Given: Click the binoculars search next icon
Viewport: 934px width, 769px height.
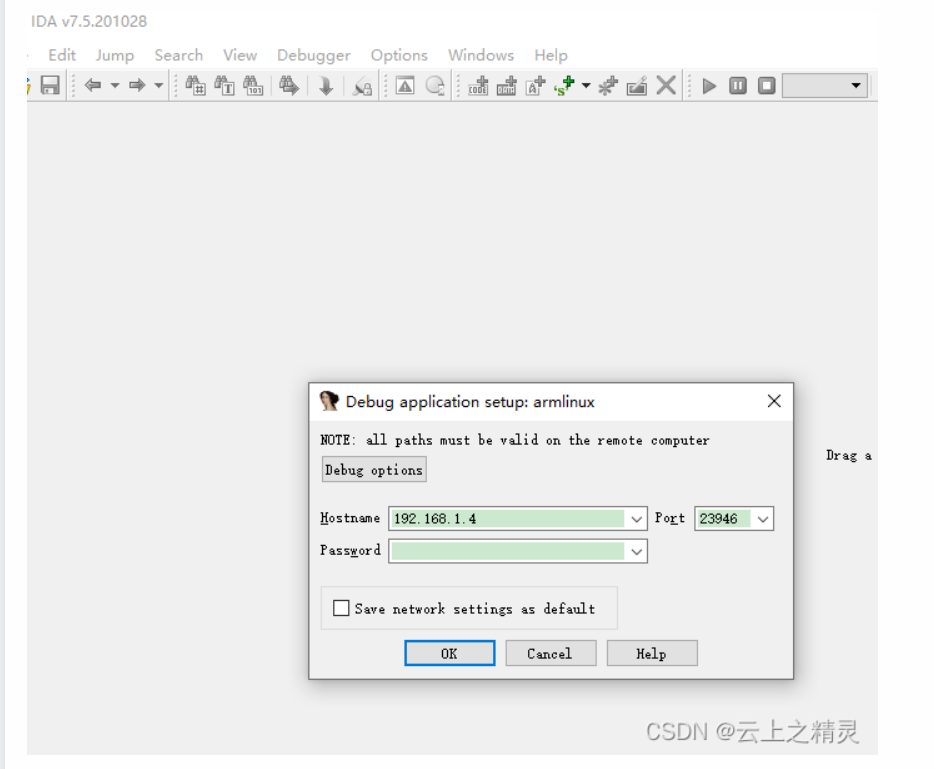Looking at the screenshot, I should point(289,86).
